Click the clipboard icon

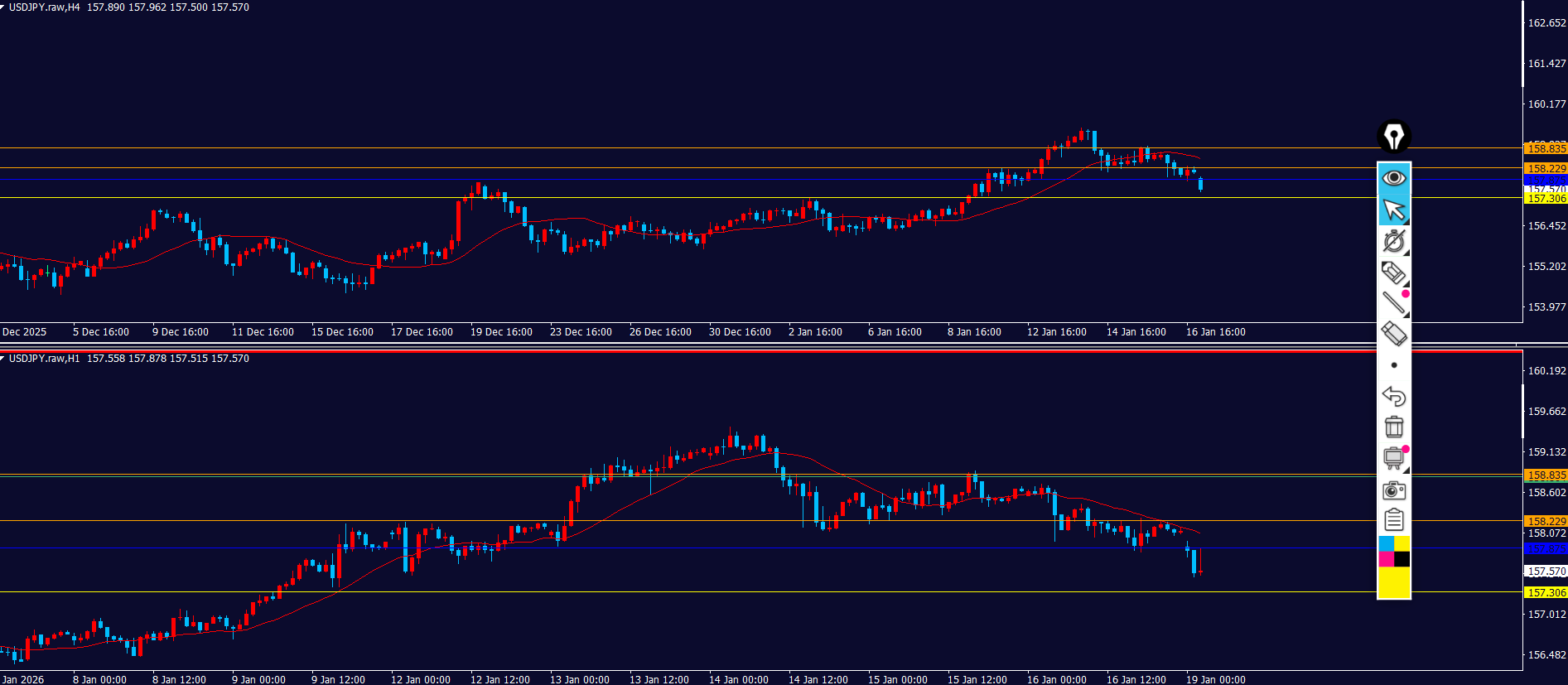point(1393,520)
